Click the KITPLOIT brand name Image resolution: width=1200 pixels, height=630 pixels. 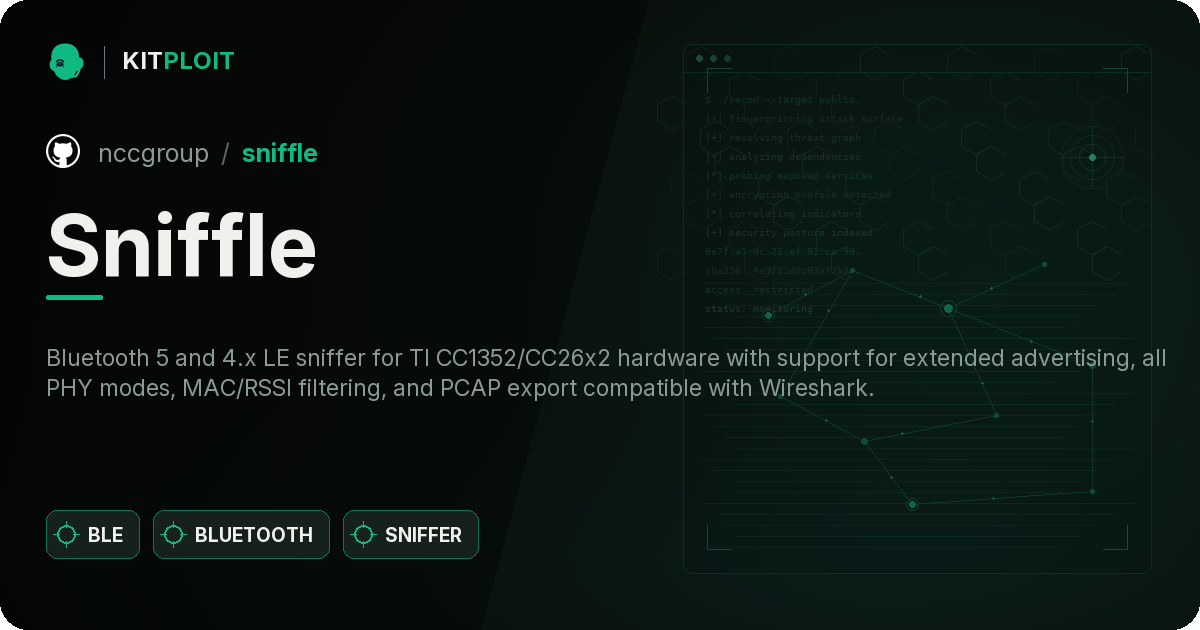(x=178, y=61)
